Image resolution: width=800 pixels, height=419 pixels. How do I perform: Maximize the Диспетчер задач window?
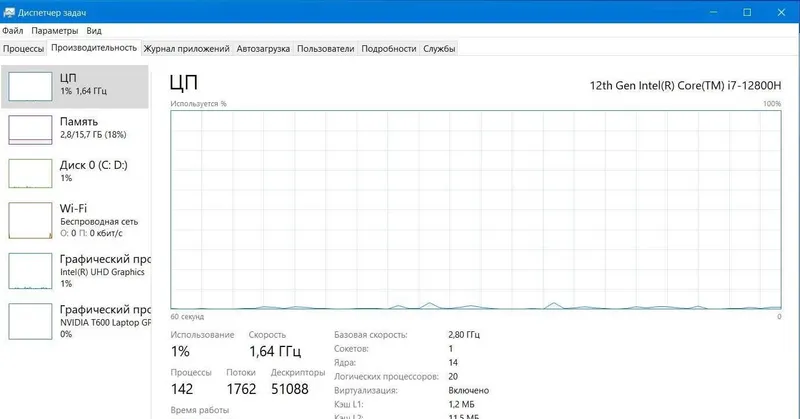(747, 12)
